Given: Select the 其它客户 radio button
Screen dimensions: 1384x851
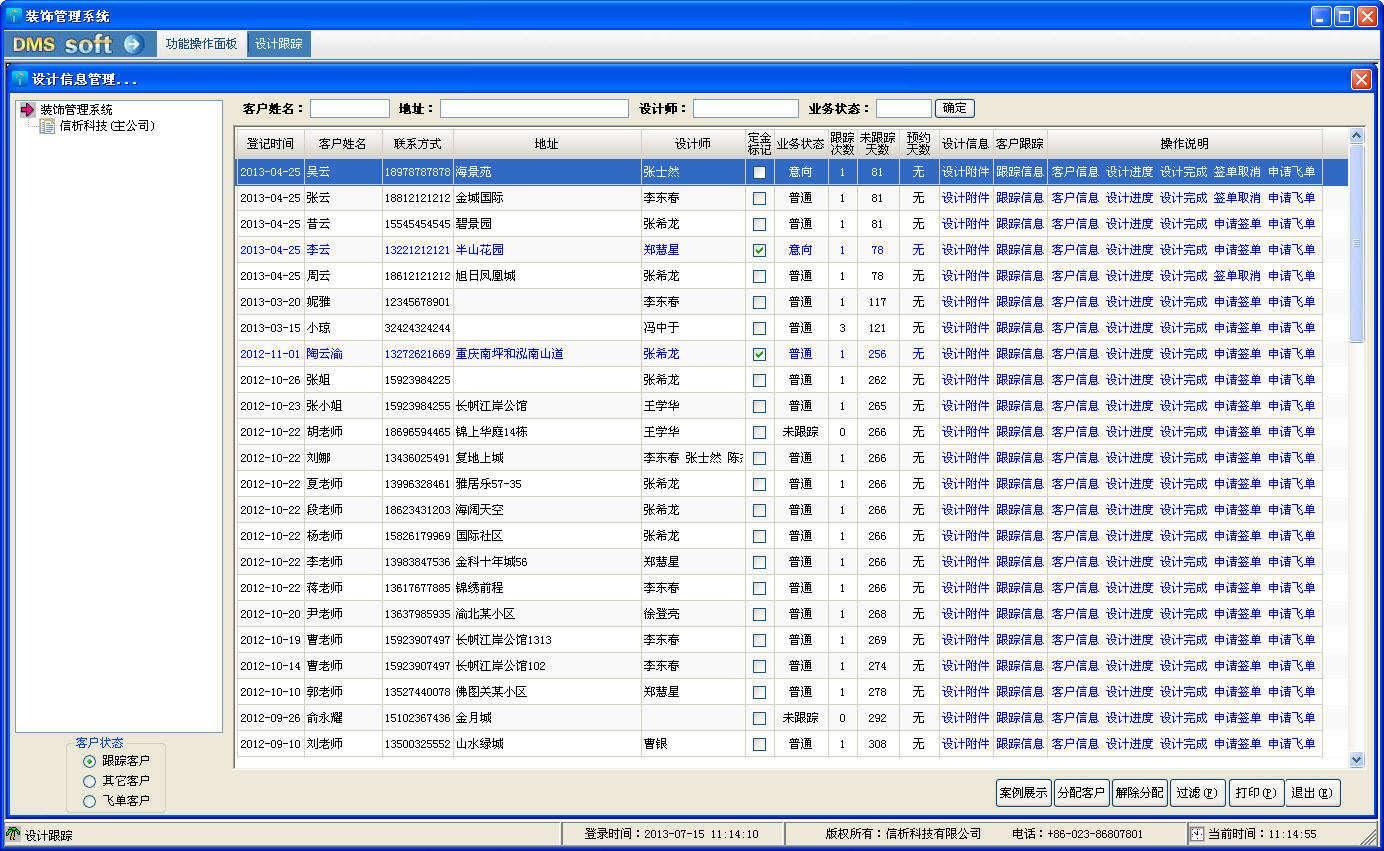Looking at the screenshot, I should pyautogui.click(x=90, y=781).
